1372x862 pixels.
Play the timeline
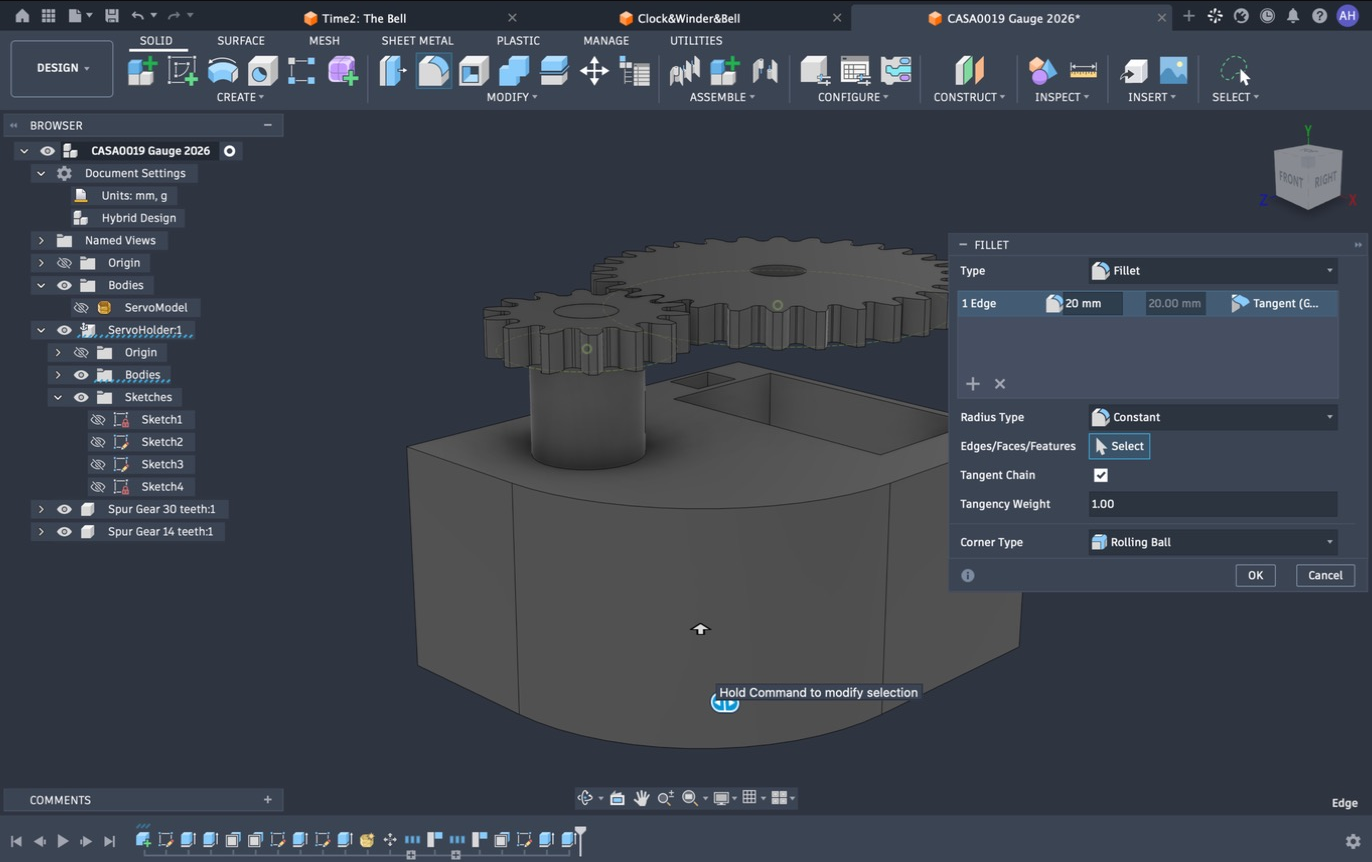[x=62, y=841]
